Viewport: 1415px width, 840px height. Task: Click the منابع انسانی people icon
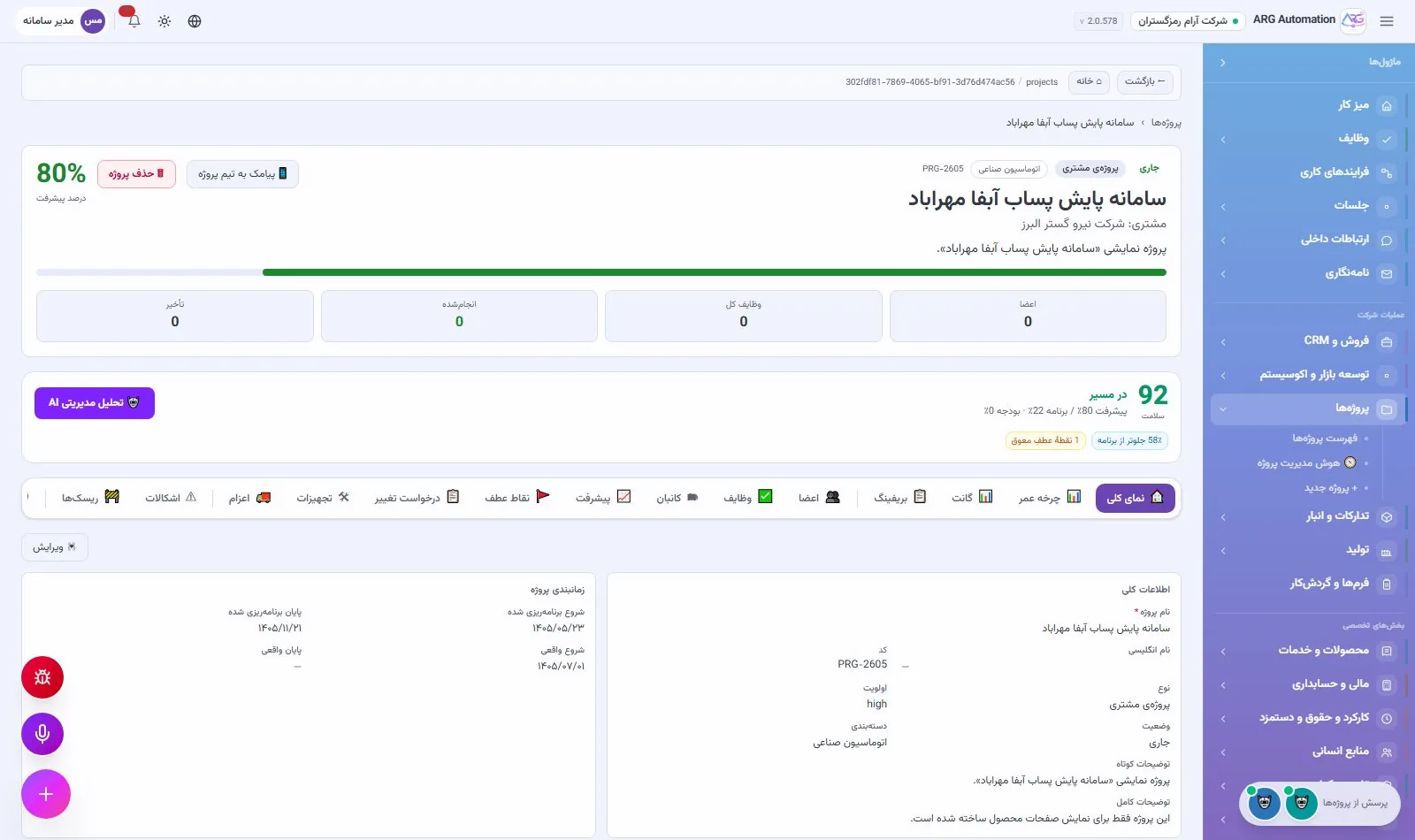tap(1387, 752)
